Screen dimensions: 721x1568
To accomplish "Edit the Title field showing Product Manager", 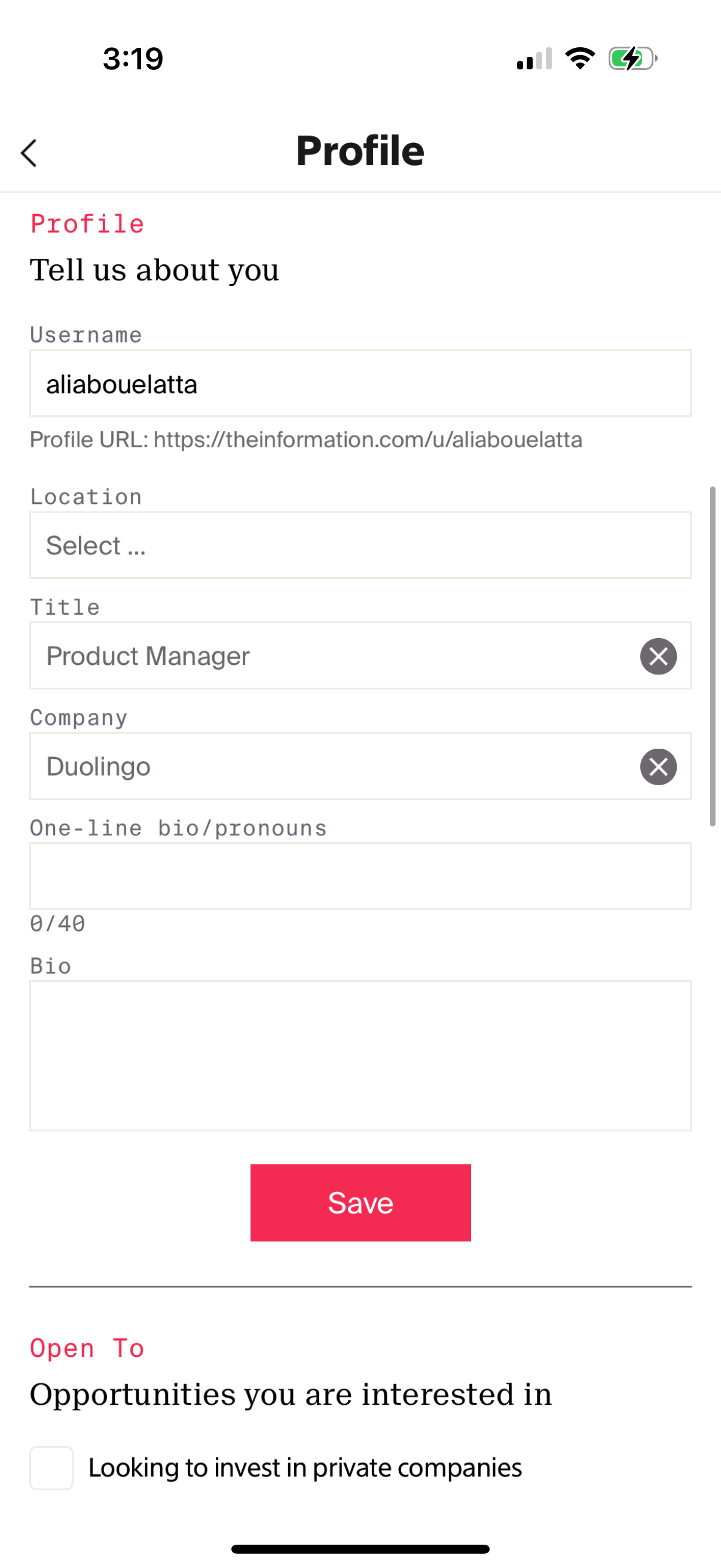I will click(x=304, y=655).
